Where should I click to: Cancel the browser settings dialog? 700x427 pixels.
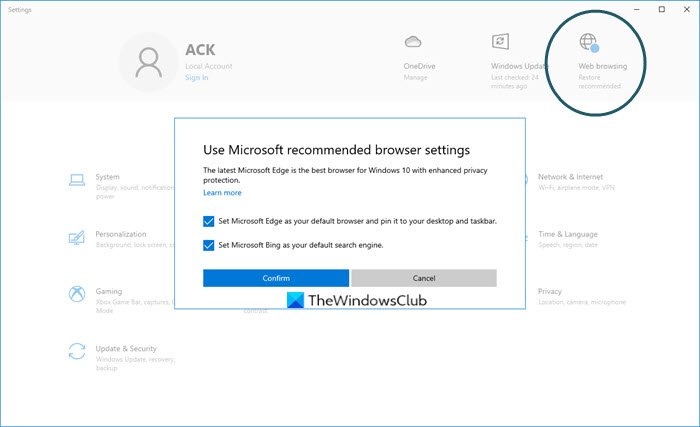click(x=424, y=278)
